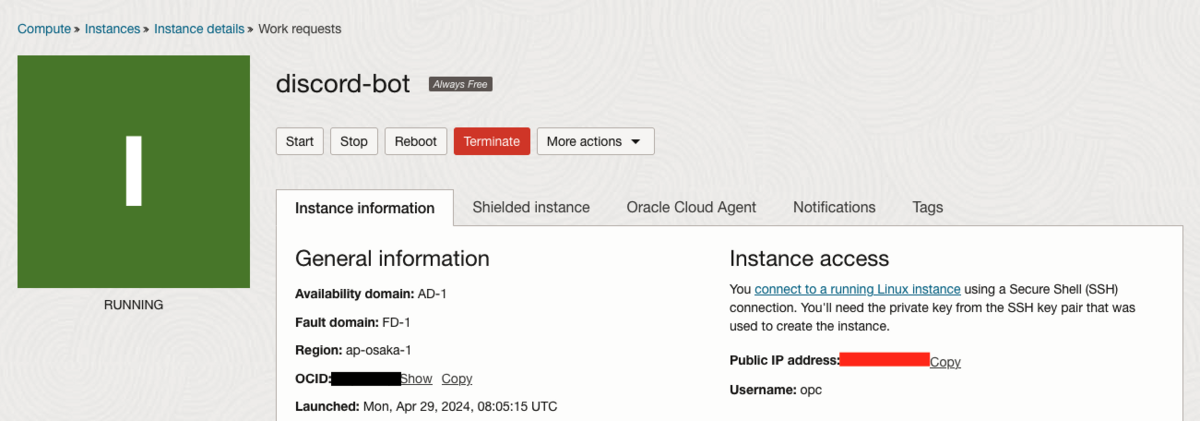Viewport: 1200px width, 421px height.
Task: Click the green instance status icon
Action: click(133, 171)
